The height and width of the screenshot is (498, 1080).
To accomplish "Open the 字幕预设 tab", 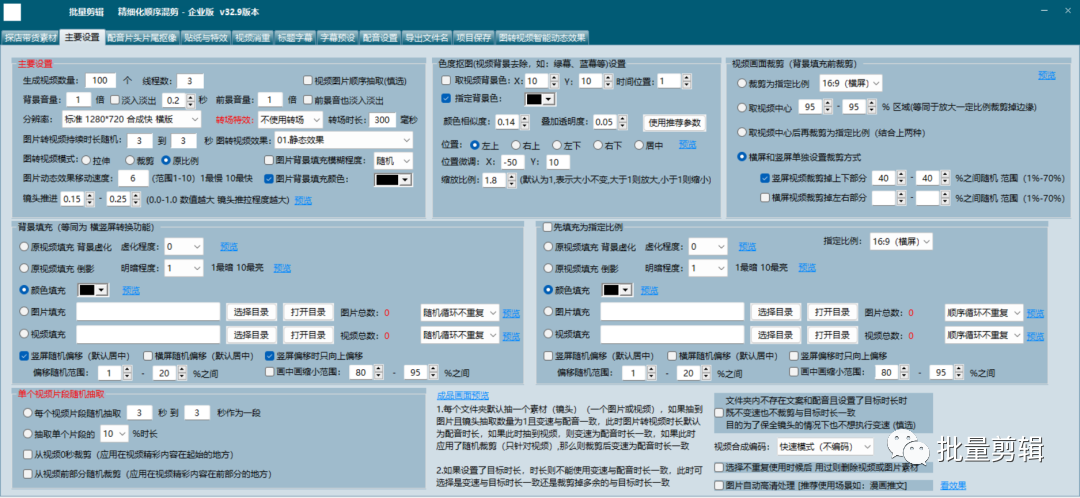I will [x=338, y=37].
